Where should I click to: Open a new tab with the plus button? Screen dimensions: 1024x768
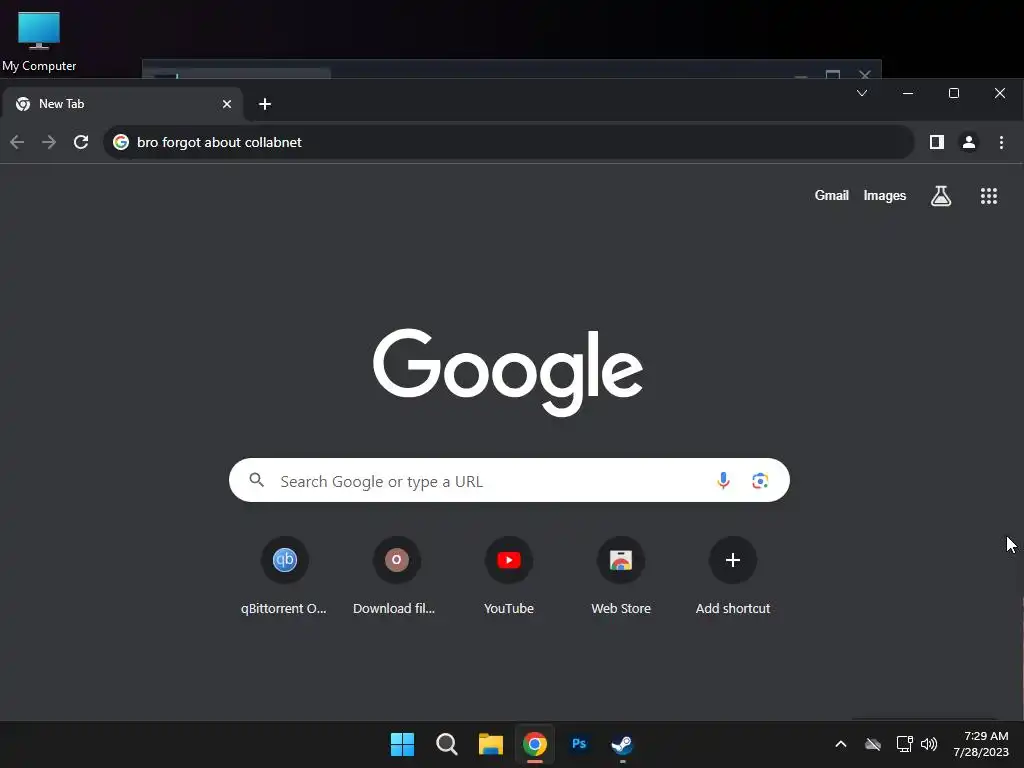264,104
